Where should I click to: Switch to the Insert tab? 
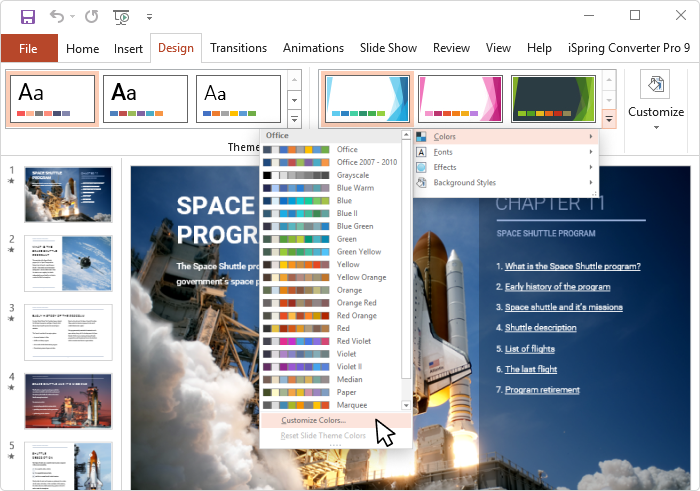[x=128, y=48]
